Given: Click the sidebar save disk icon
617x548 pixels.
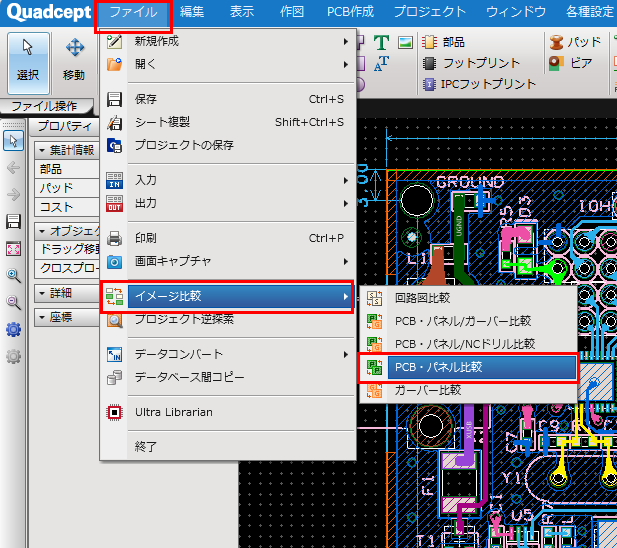Looking at the screenshot, I should (x=13, y=222).
